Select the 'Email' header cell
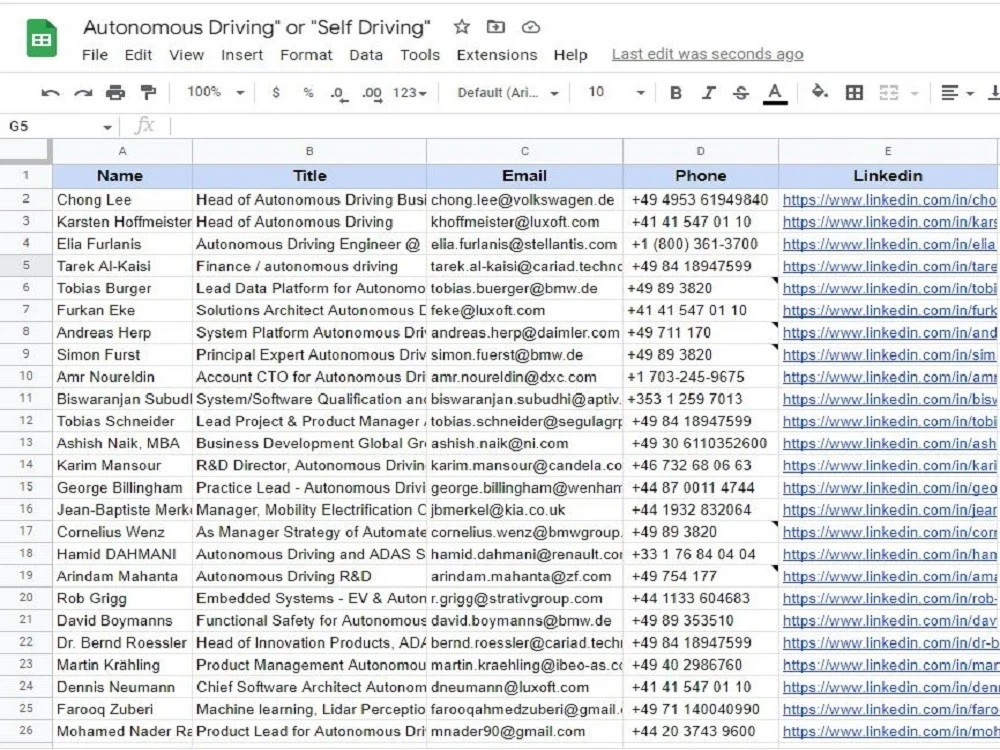The height and width of the screenshot is (750, 1000). [x=525, y=176]
